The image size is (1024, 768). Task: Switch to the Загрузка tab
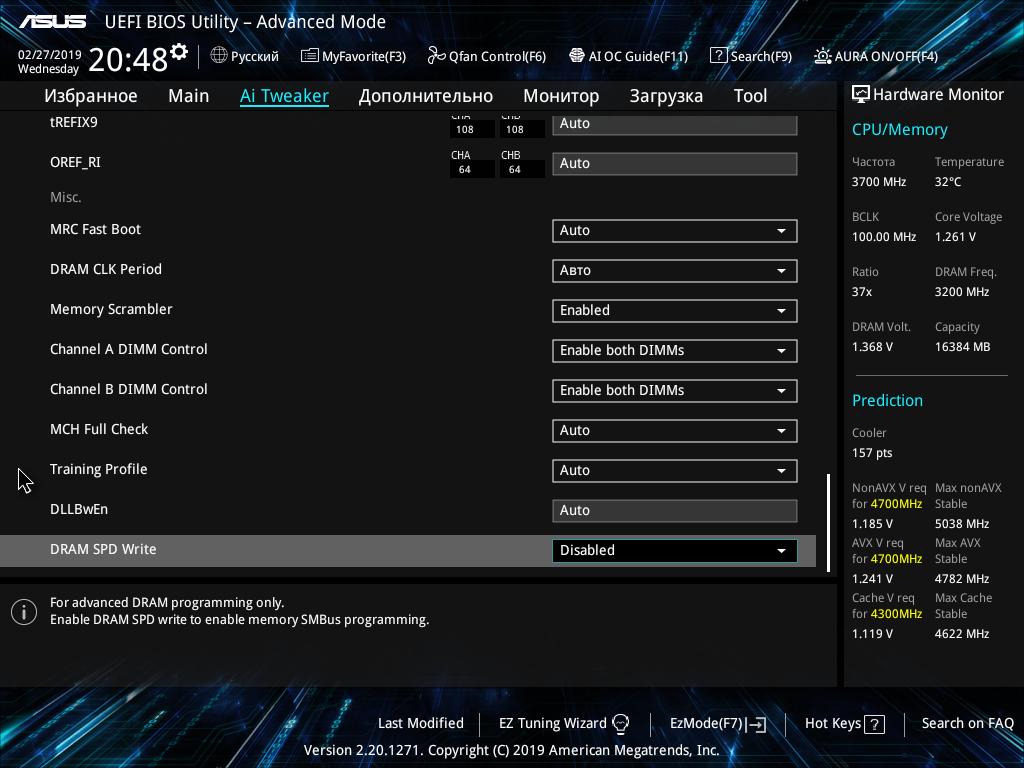pyautogui.click(x=666, y=96)
